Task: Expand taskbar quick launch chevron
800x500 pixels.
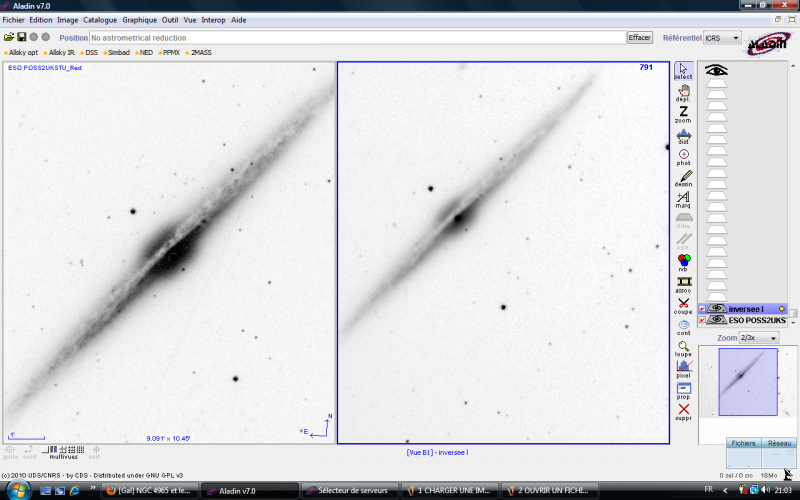Action: point(93,488)
